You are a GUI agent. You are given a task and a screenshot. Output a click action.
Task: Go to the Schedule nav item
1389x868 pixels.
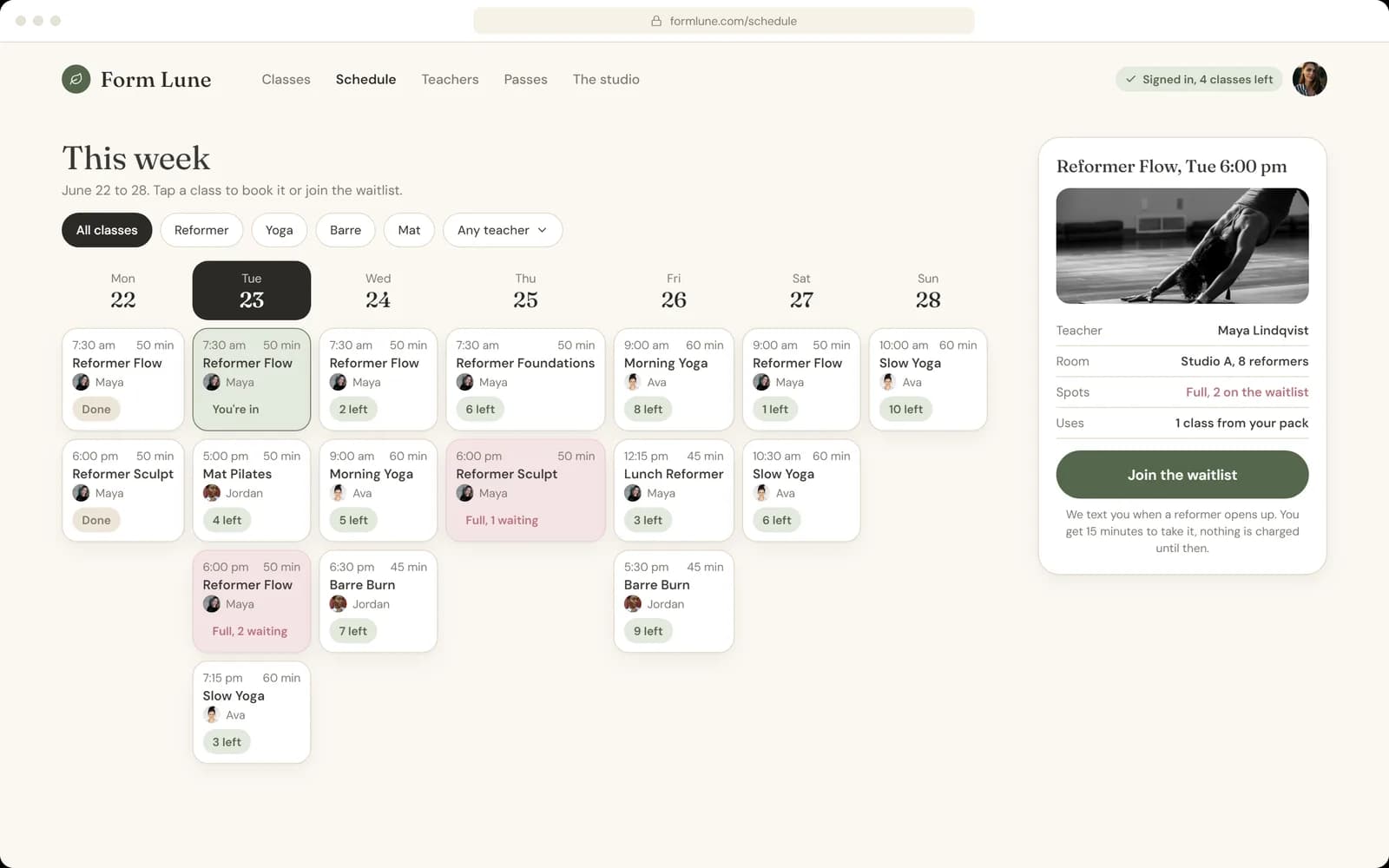tap(365, 79)
